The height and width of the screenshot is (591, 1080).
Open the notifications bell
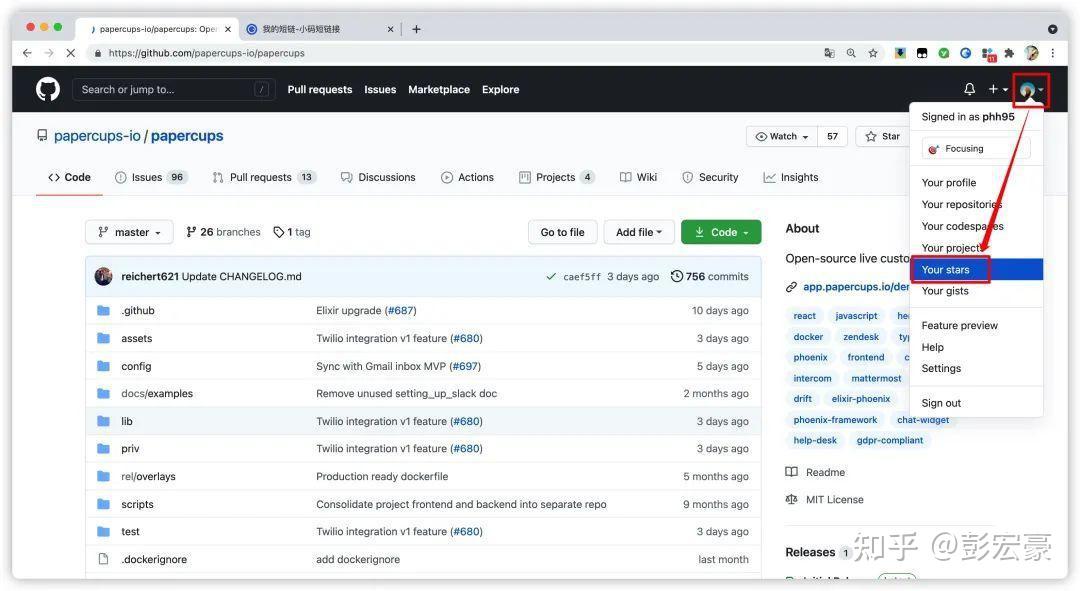coord(968,89)
